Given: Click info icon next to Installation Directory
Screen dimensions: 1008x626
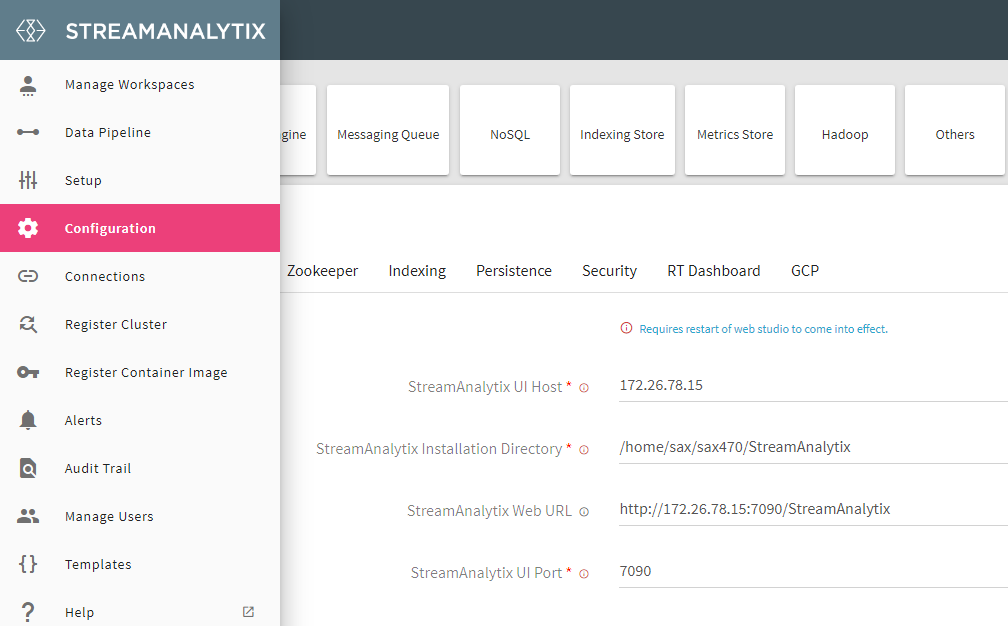Looking at the screenshot, I should (x=584, y=450).
